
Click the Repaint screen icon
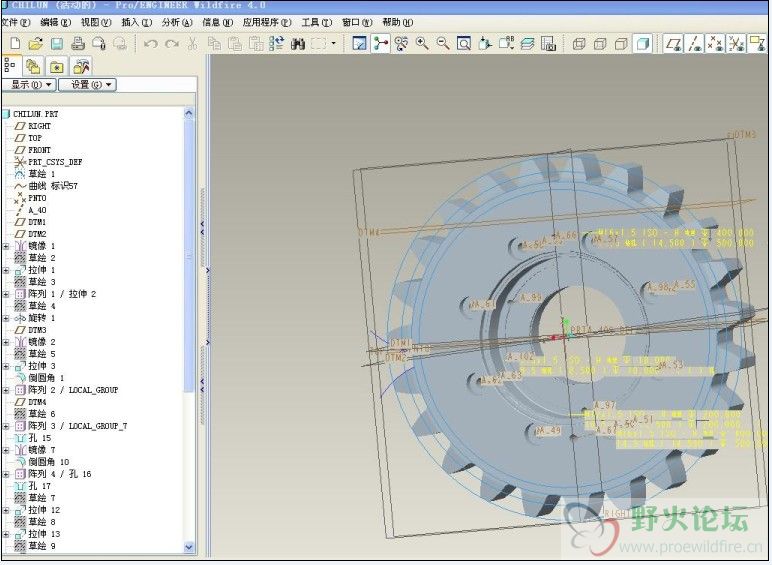(x=359, y=43)
